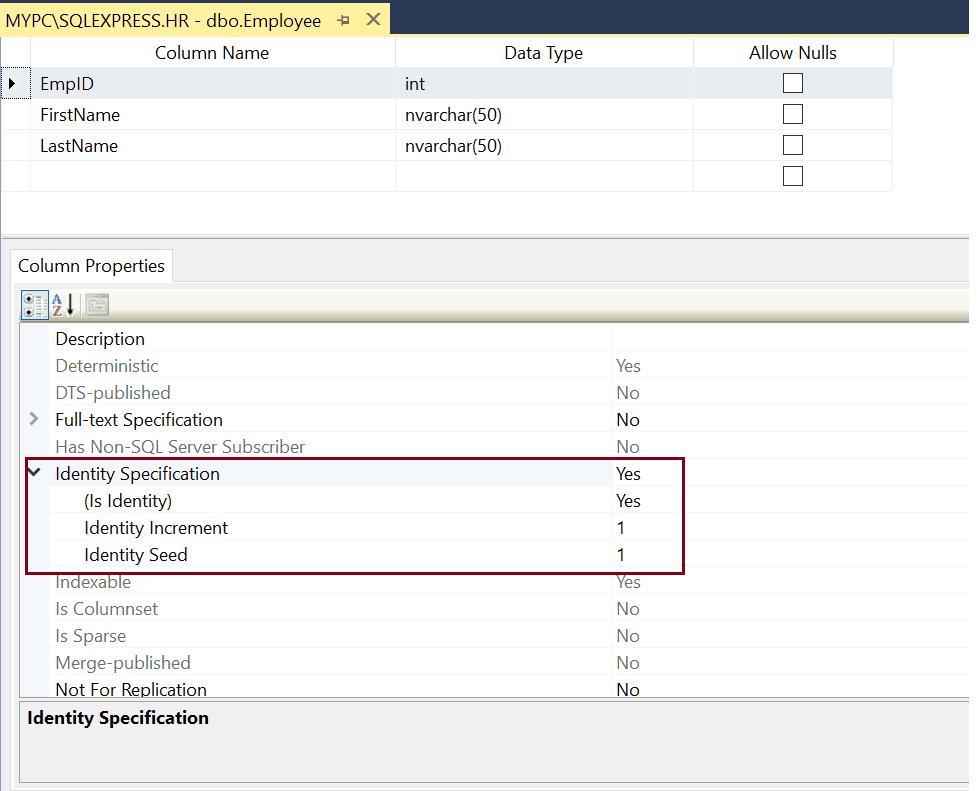Collapse the Identity Specification node
This screenshot has height=791, width=978.
click(35, 473)
